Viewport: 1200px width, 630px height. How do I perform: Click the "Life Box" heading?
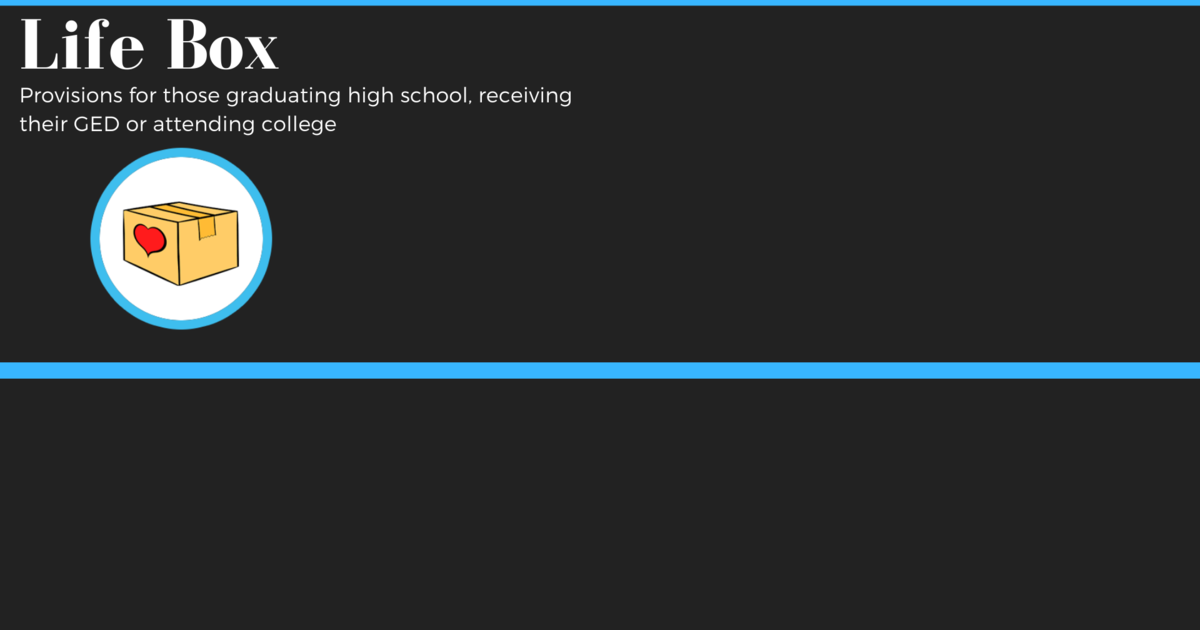click(x=149, y=45)
